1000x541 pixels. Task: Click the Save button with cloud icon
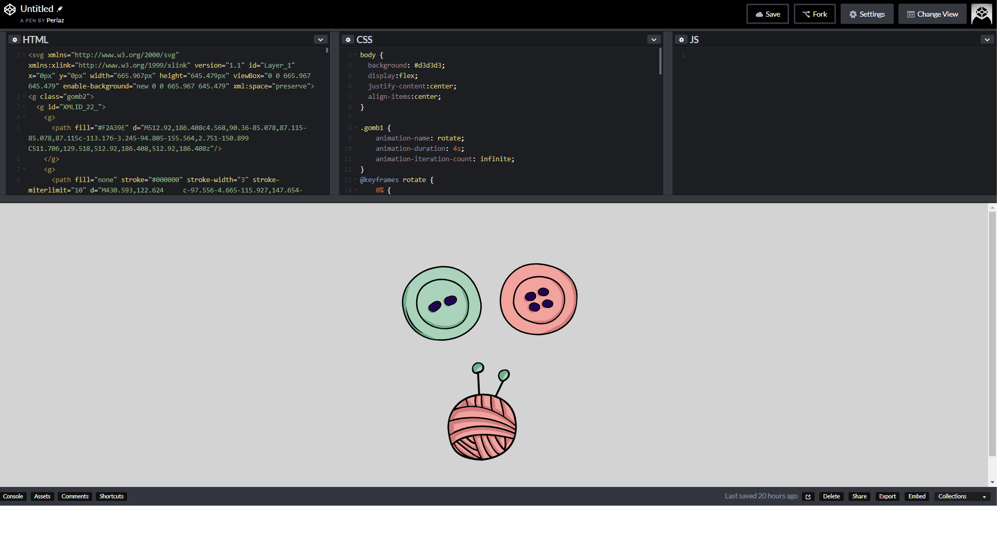click(767, 14)
